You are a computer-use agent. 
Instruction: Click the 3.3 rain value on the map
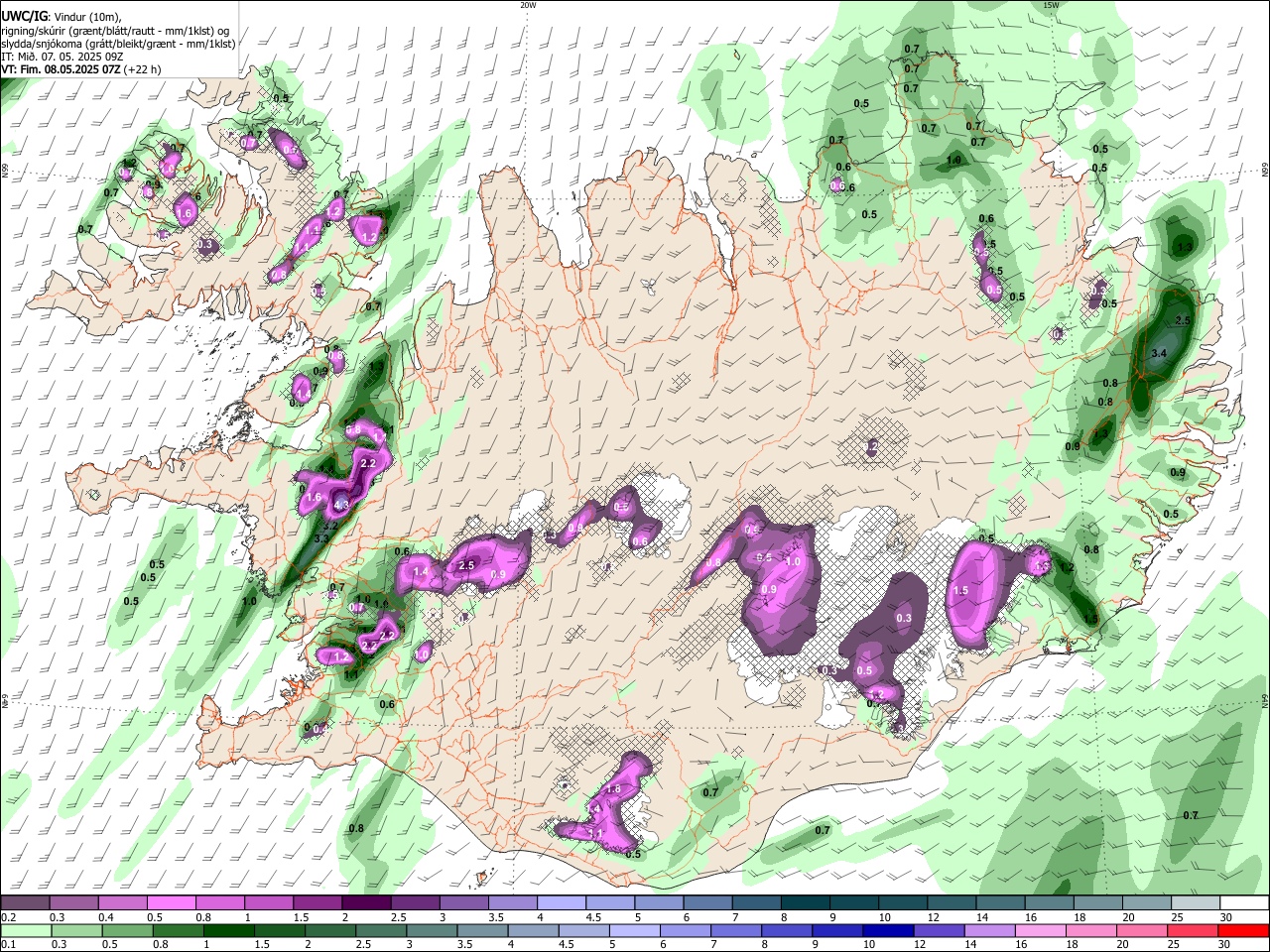(321, 538)
